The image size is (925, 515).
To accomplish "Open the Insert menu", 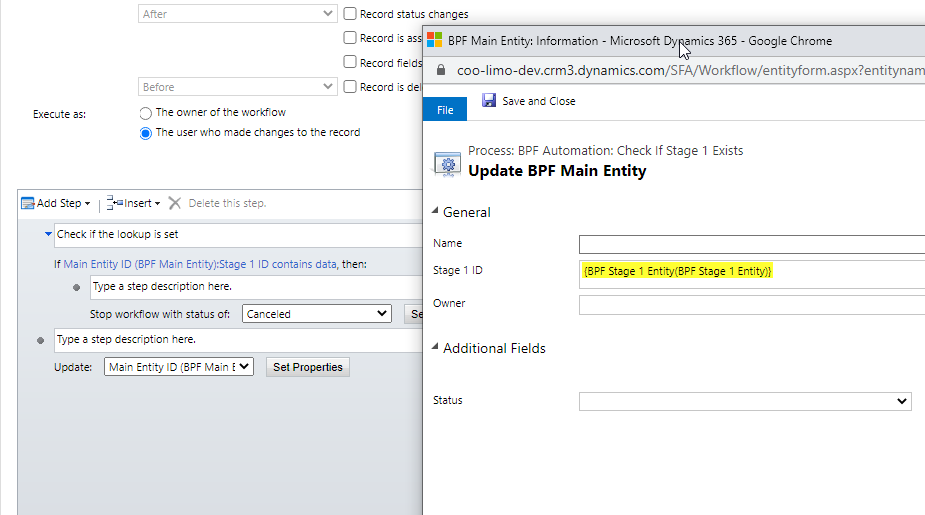I will [x=142, y=203].
